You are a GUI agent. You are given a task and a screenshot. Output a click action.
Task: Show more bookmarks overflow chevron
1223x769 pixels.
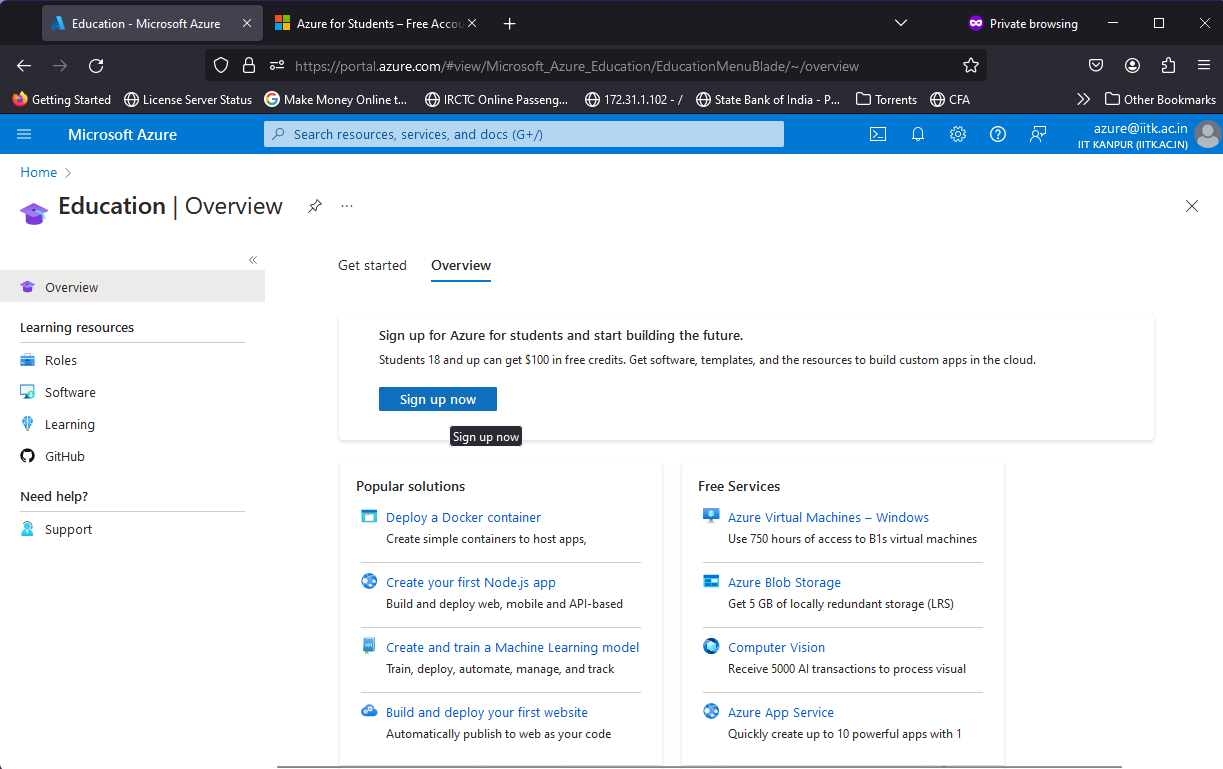point(1082,99)
